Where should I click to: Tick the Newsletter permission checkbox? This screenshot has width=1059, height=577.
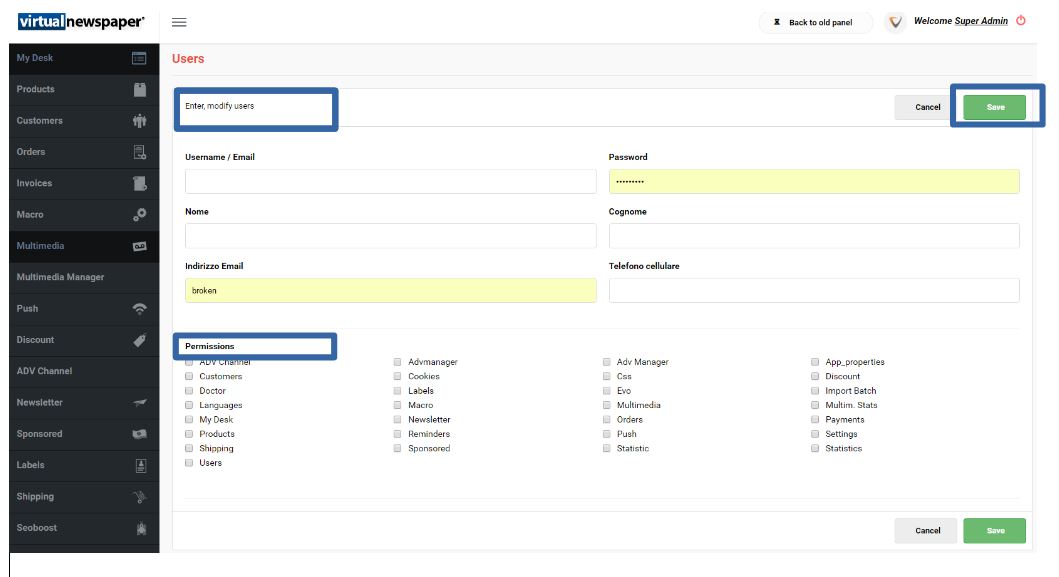coord(398,420)
